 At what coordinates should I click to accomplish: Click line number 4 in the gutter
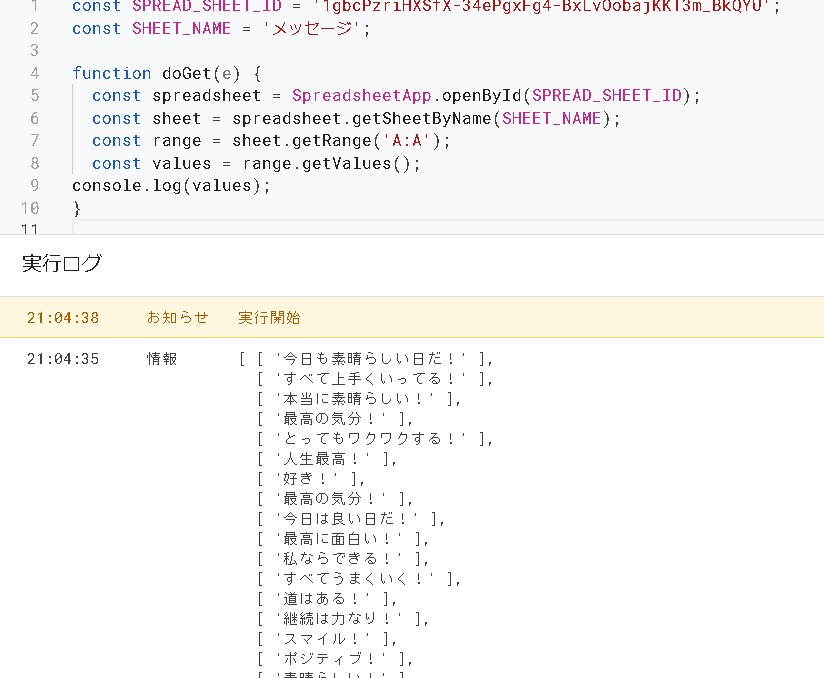point(34,73)
